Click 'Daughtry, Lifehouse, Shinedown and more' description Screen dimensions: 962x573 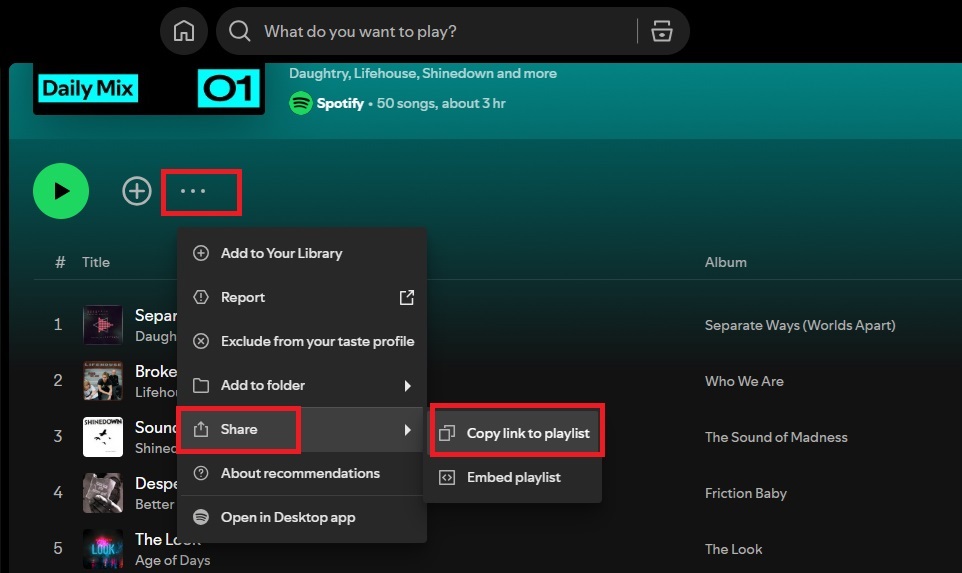click(x=423, y=73)
